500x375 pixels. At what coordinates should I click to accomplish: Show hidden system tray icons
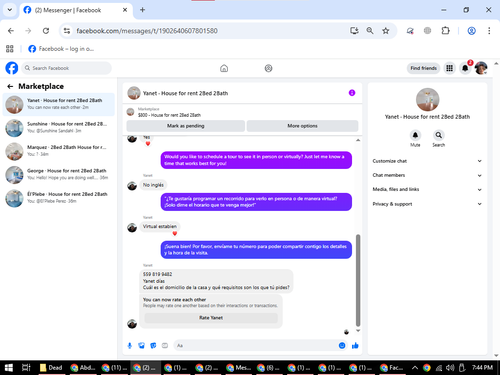click(415, 368)
